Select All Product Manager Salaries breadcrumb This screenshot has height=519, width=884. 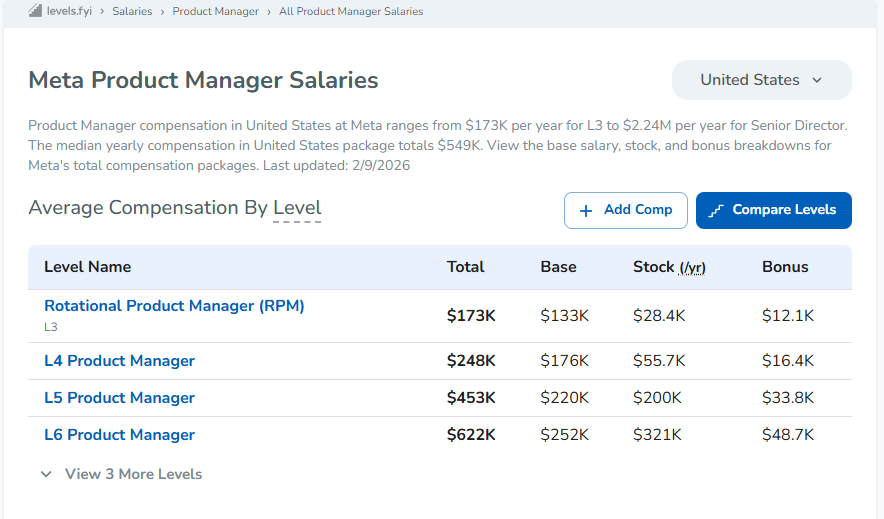[x=351, y=12]
